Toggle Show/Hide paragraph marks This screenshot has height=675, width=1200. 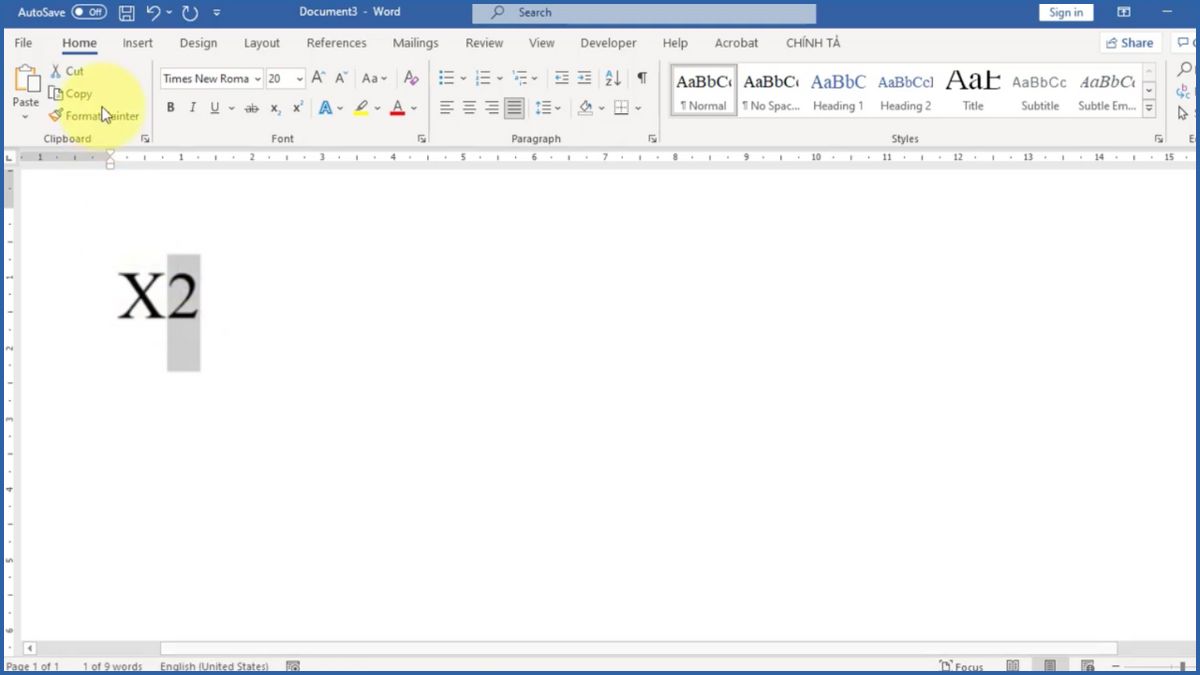coord(642,78)
